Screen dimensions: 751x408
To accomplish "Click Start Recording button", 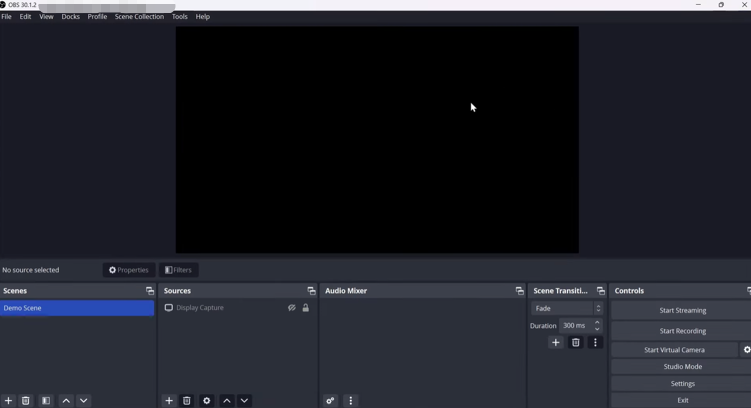I will (x=683, y=331).
